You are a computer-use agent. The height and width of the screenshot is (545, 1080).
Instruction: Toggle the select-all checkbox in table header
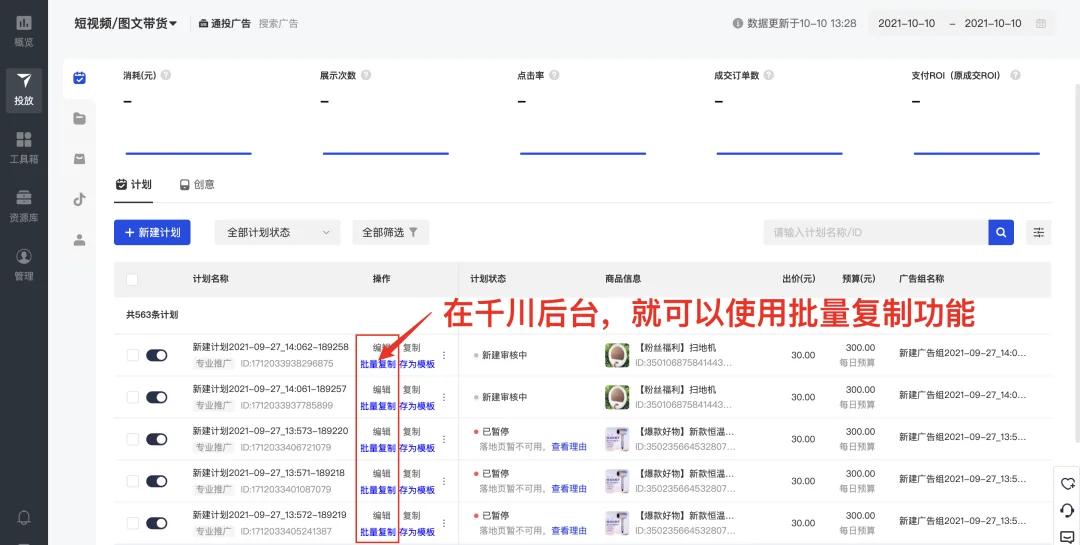(132, 279)
